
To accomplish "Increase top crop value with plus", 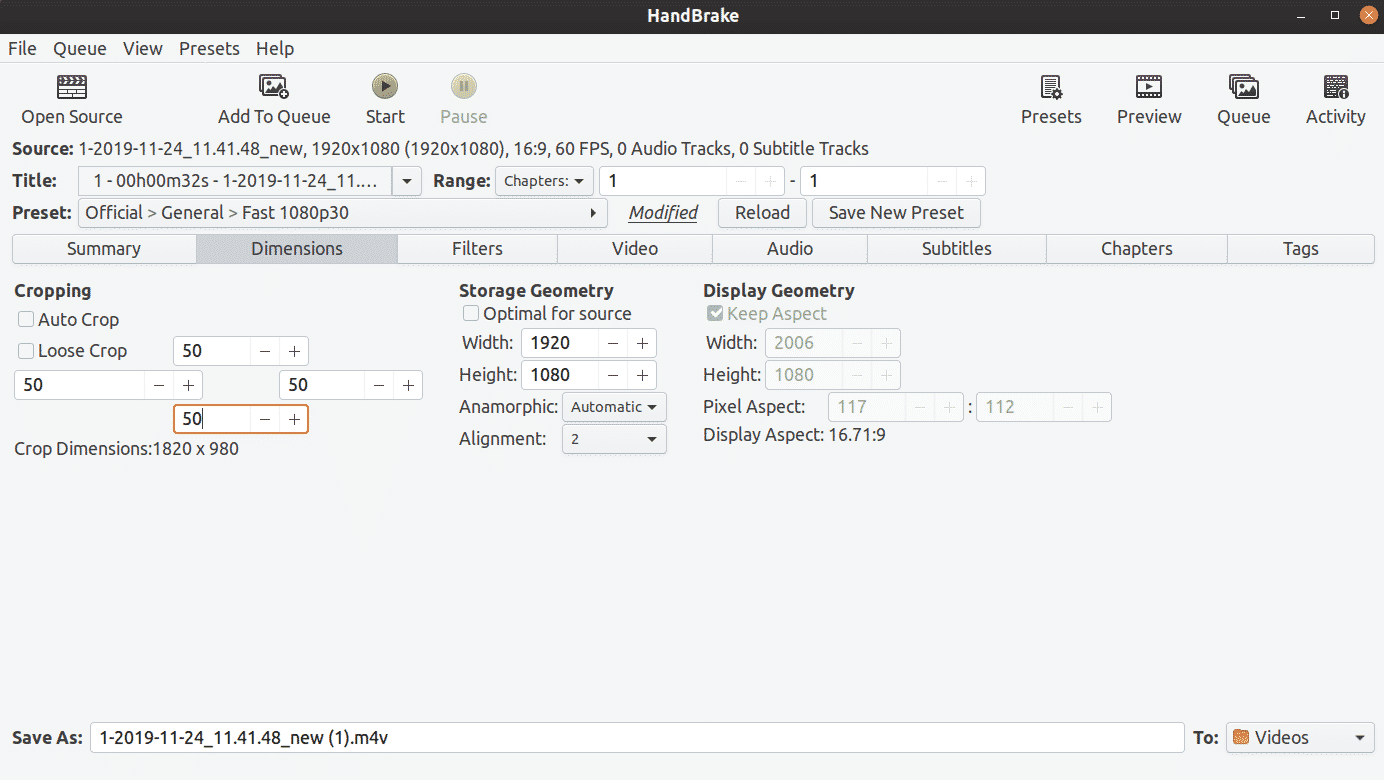I will [294, 351].
